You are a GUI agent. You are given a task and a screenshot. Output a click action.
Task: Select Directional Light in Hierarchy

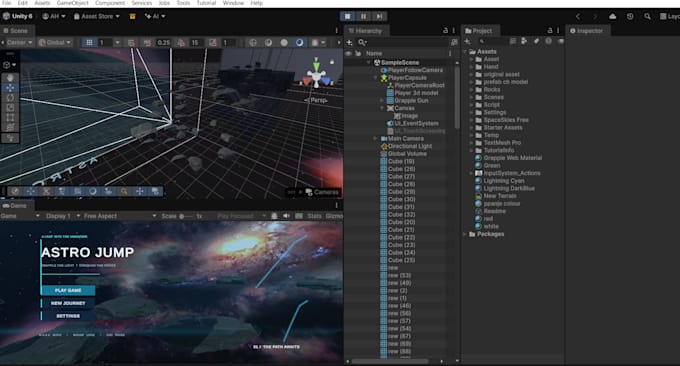point(410,146)
